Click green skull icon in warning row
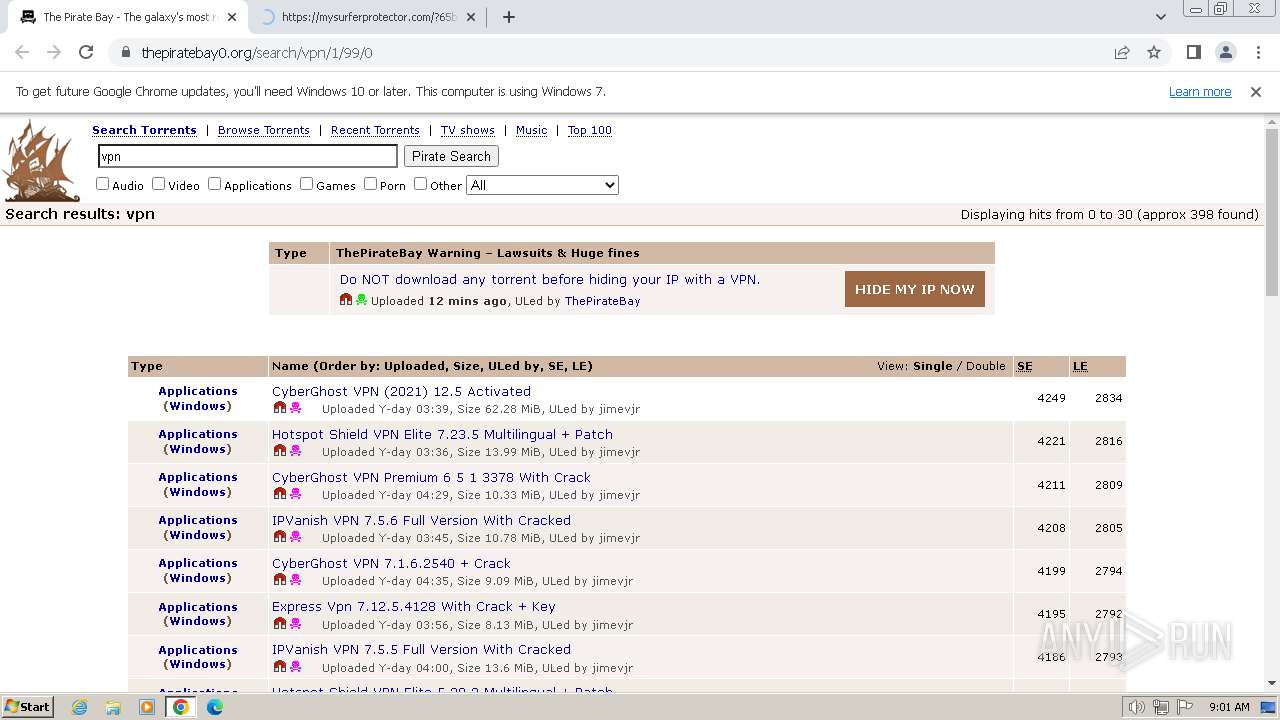 pyautogui.click(x=361, y=300)
